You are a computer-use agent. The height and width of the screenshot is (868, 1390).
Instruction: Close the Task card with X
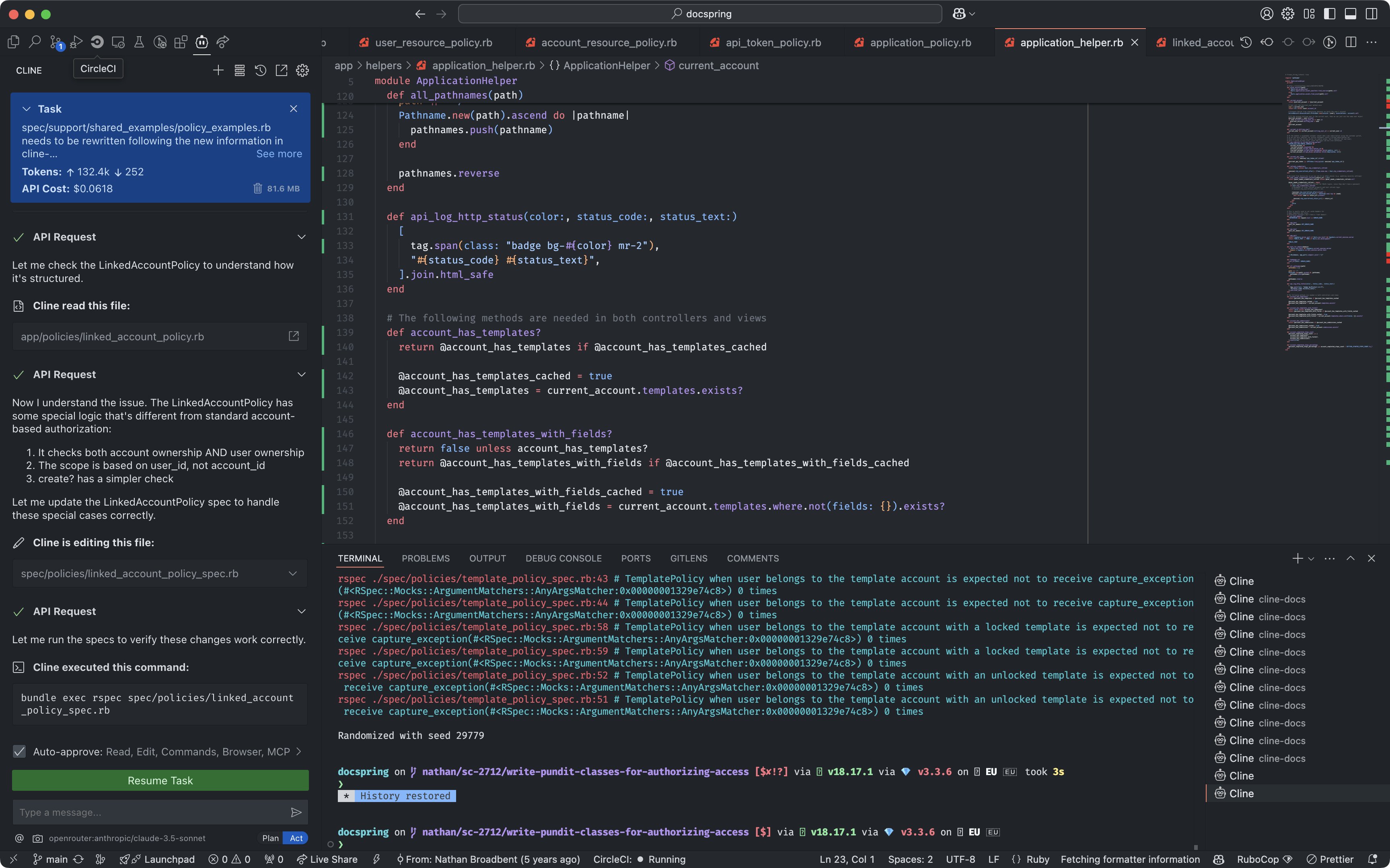point(294,109)
